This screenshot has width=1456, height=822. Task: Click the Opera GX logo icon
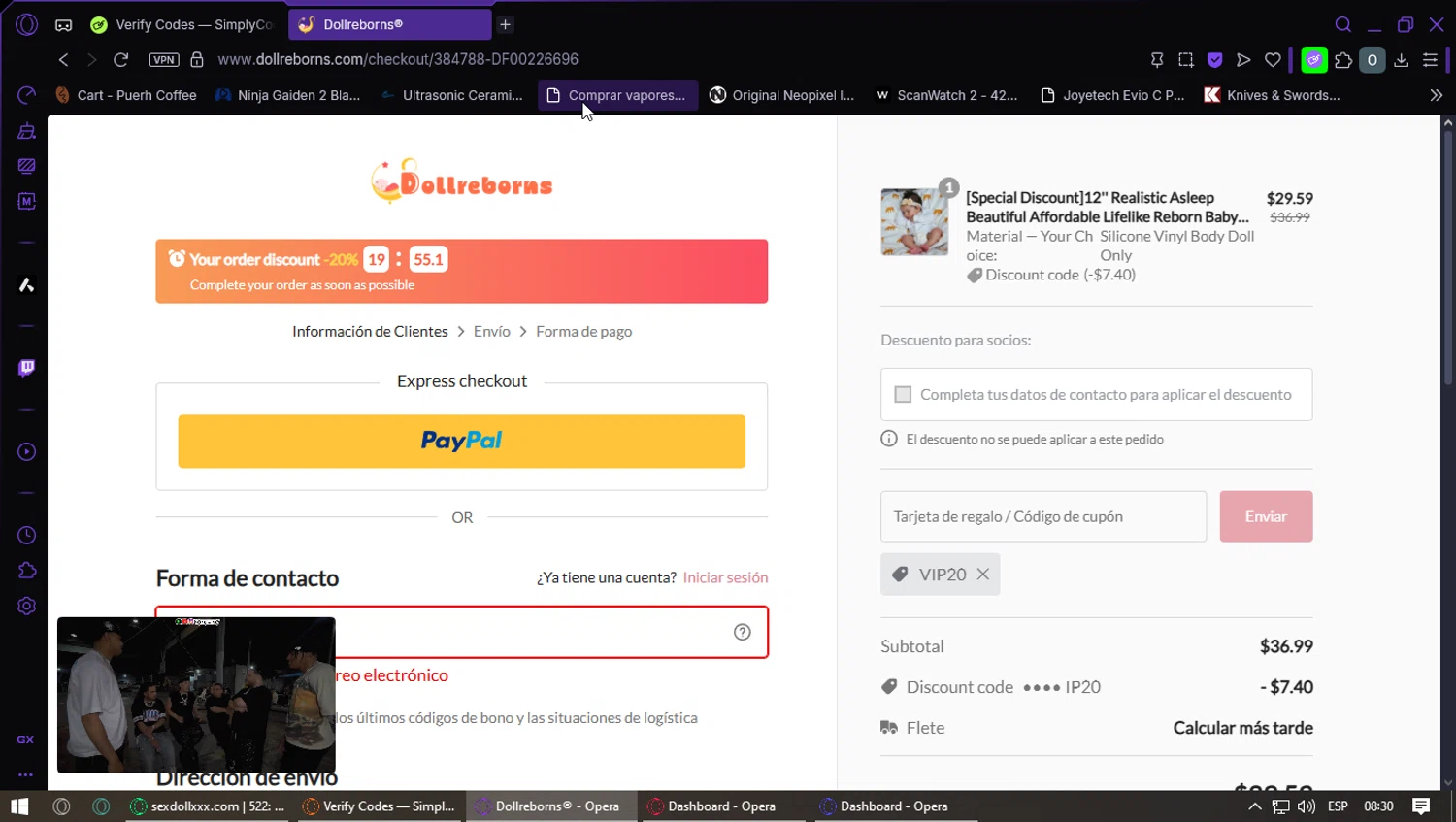pyautogui.click(x=26, y=24)
